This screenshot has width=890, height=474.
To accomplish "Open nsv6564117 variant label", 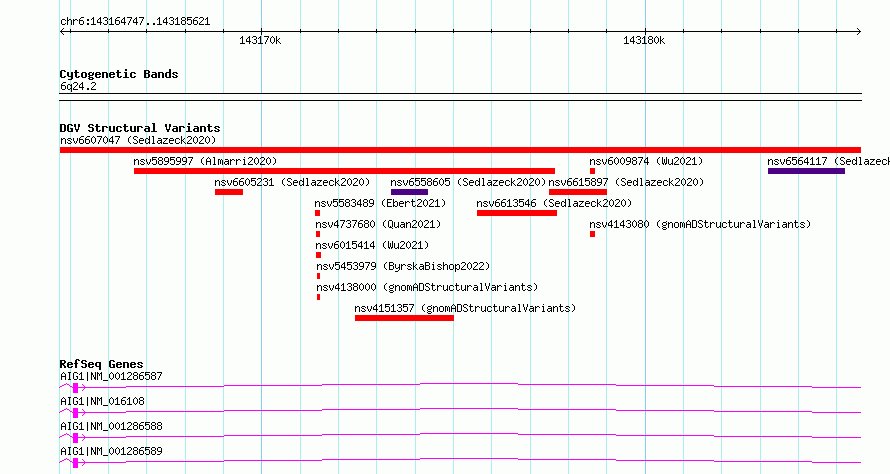I will pos(829,161).
